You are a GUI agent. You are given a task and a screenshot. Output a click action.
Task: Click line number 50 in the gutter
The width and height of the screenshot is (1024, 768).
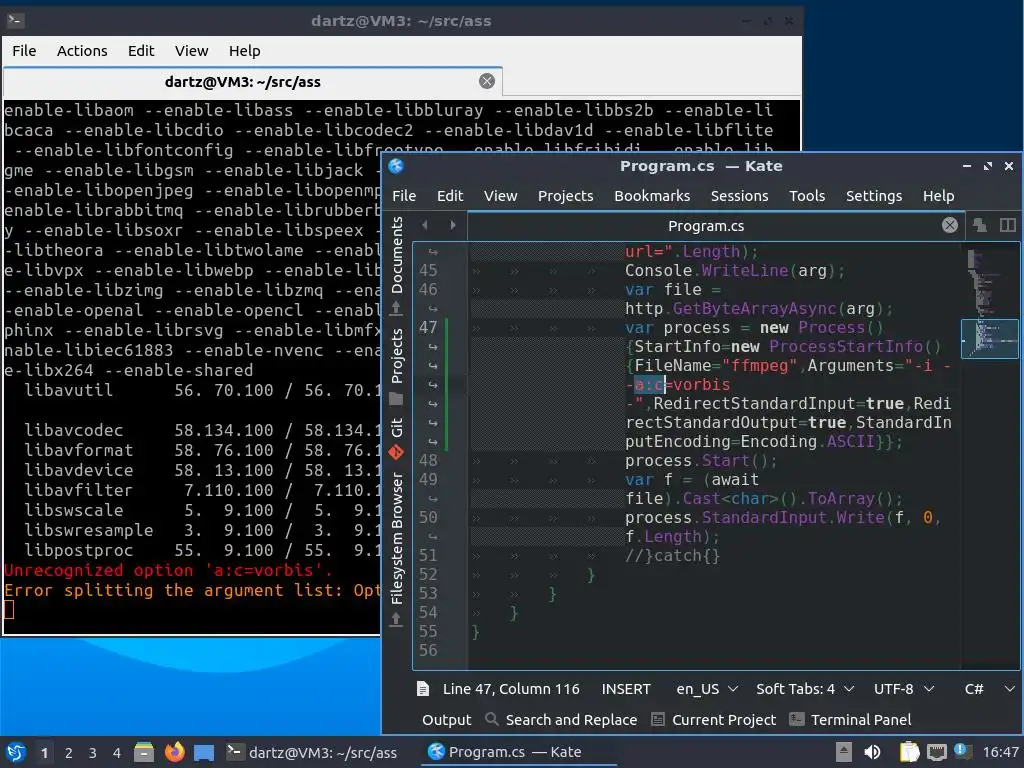point(428,517)
